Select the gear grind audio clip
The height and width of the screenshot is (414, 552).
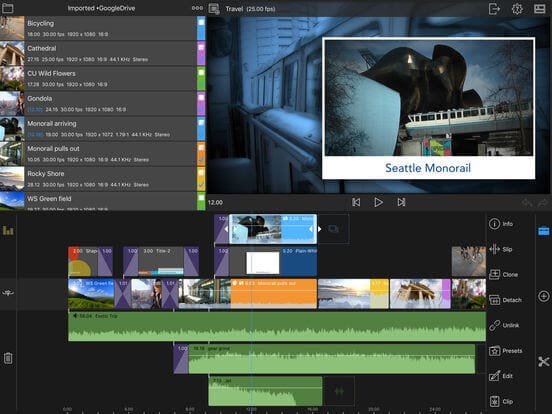(x=332, y=359)
